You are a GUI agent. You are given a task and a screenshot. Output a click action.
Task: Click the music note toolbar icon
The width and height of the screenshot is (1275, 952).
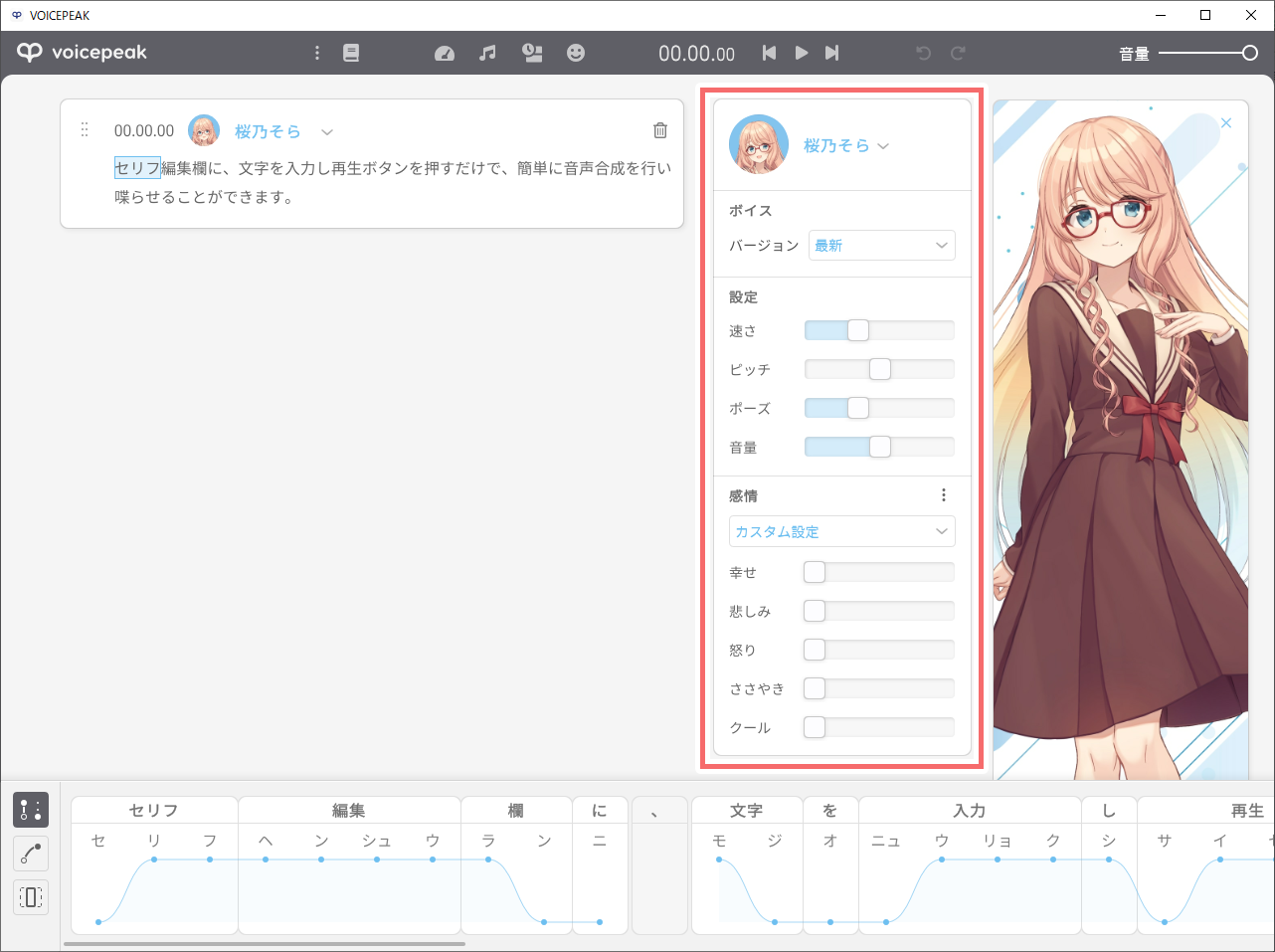click(x=487, y=53)
